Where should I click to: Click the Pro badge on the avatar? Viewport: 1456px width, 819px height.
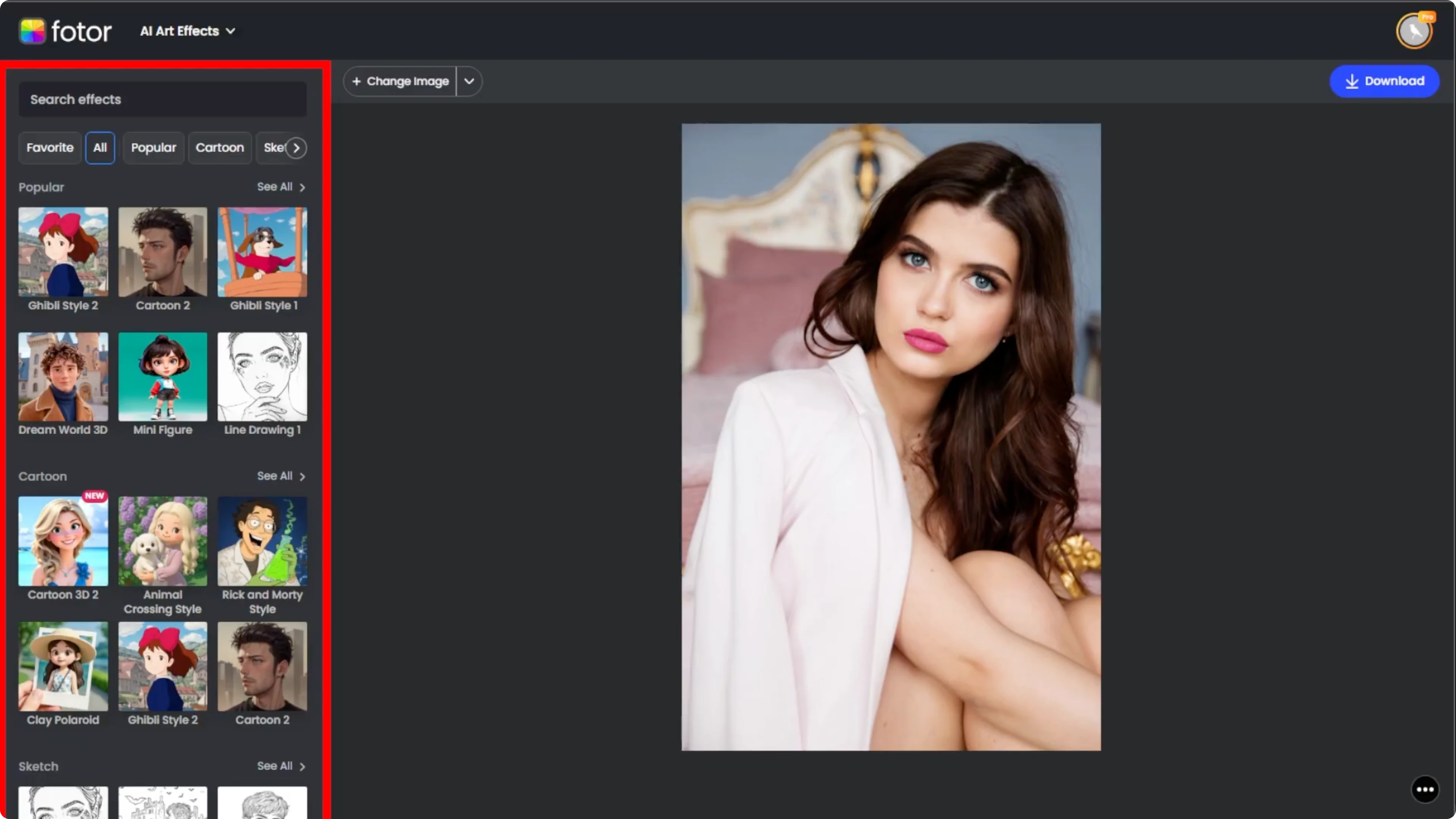pos(1427,17)
